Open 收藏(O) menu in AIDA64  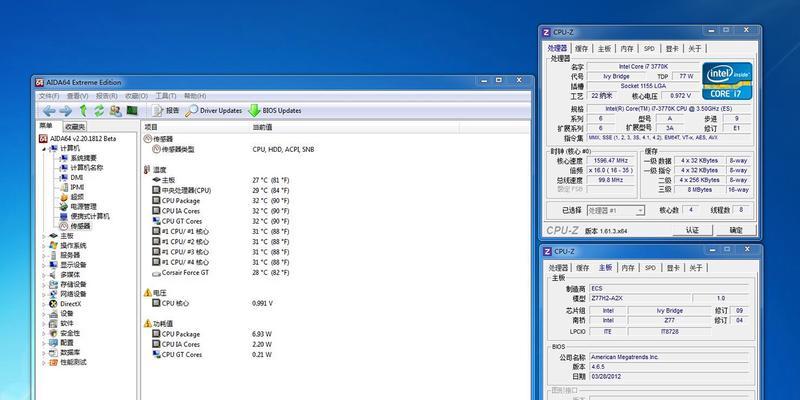tap(137, 96)
